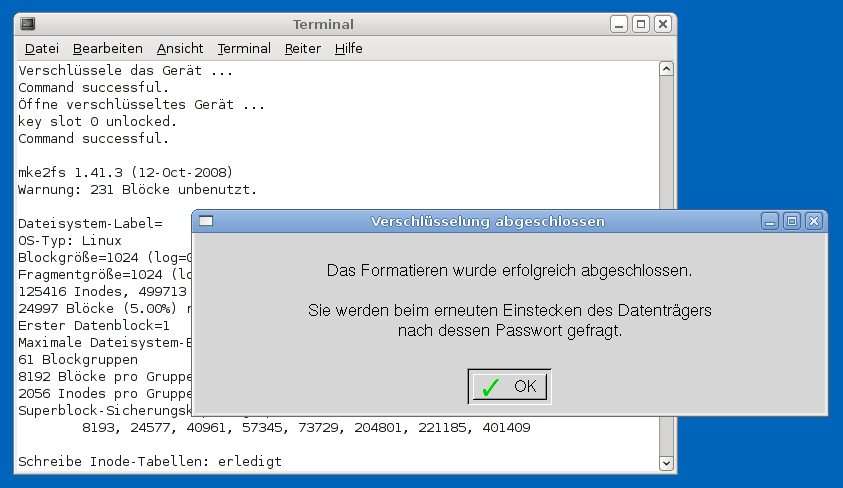Click 'Schreibe Inode-Tabellen: erledigt' line
The height and width of the screenshot is (488, 843).
(149, 462)
